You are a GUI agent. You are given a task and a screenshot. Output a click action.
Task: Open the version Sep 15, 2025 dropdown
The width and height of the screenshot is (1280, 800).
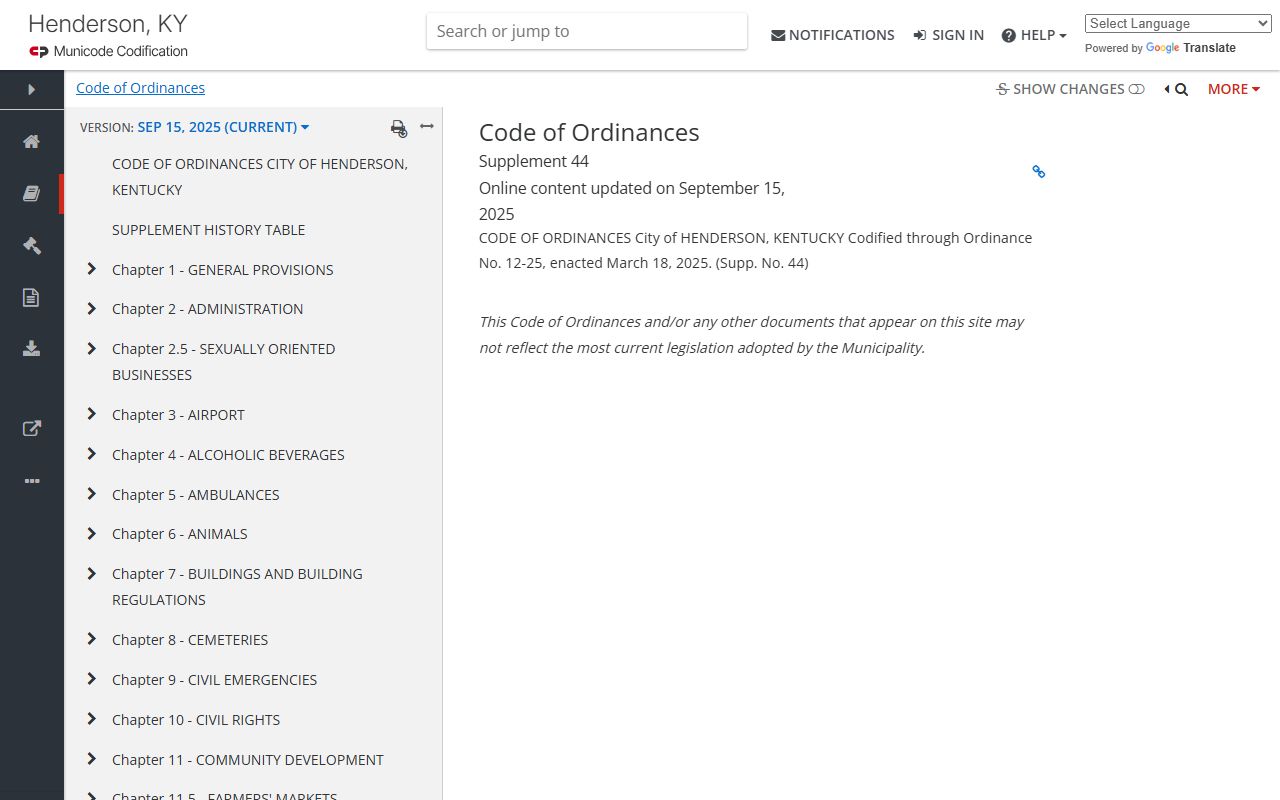tap(222, 127)
